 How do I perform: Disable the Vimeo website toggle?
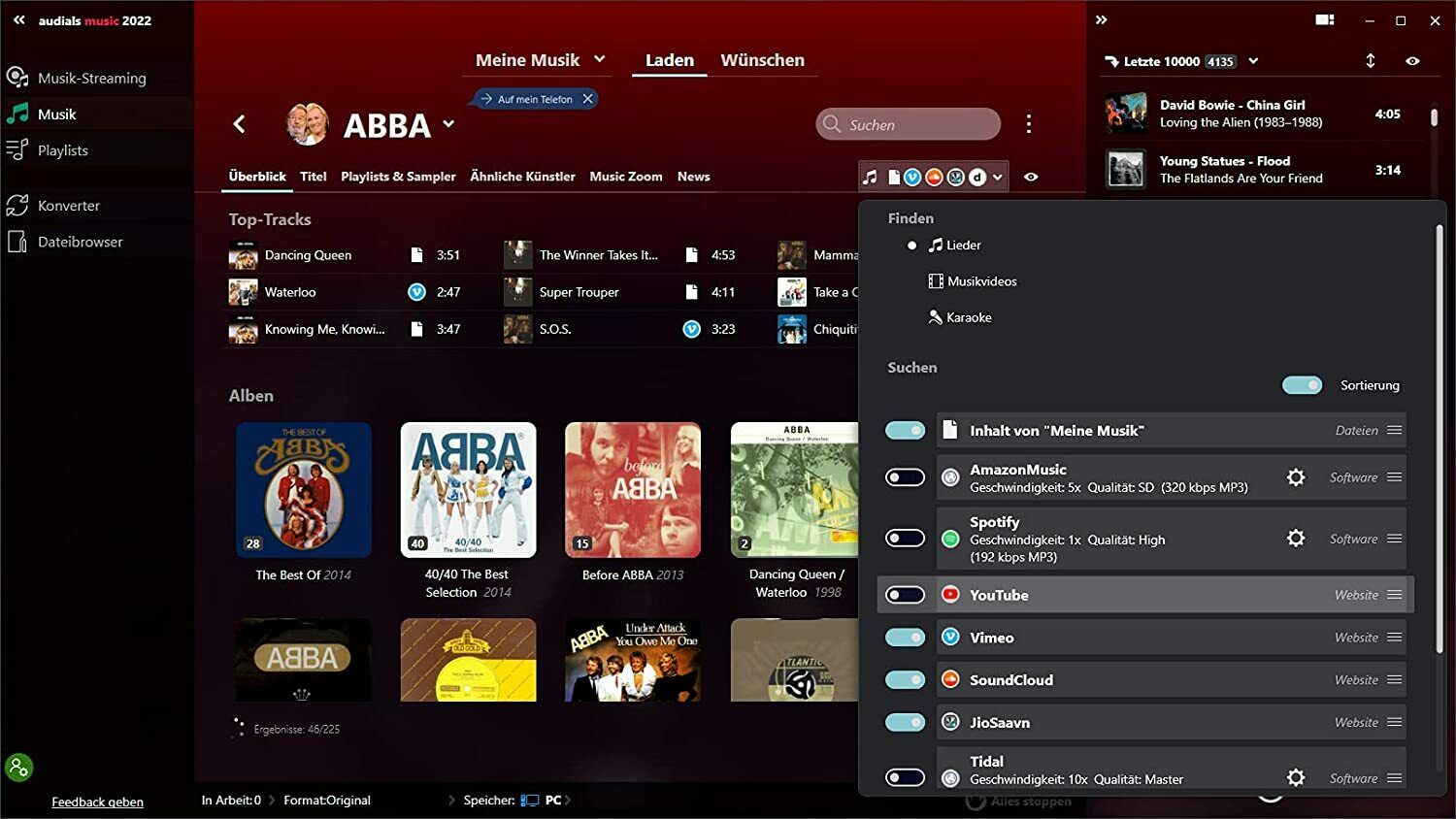point(904,637)
